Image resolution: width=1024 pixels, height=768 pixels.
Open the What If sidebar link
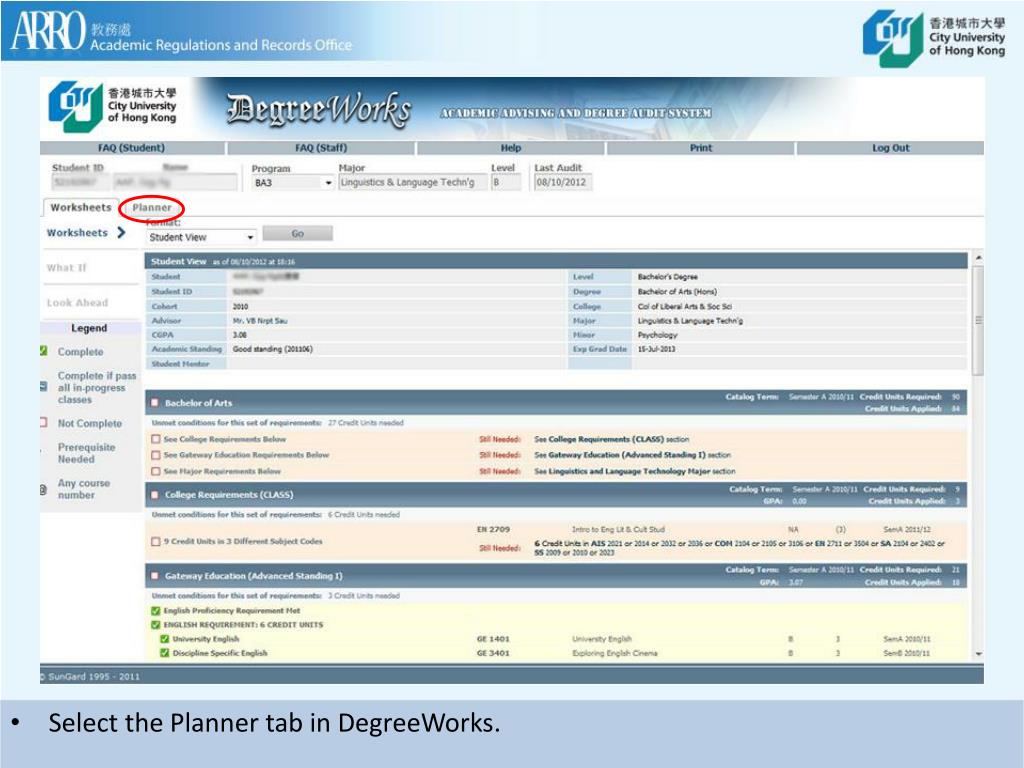67,268
